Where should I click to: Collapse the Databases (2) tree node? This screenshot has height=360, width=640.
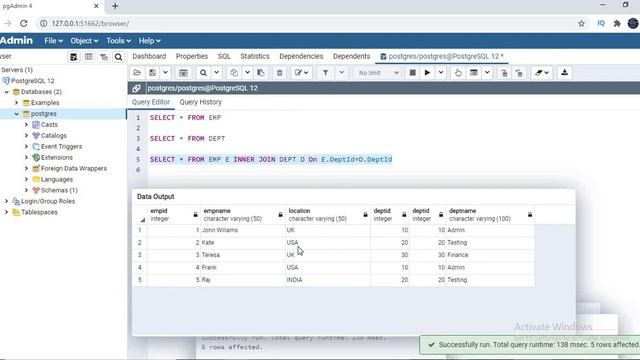coord(7,92)
